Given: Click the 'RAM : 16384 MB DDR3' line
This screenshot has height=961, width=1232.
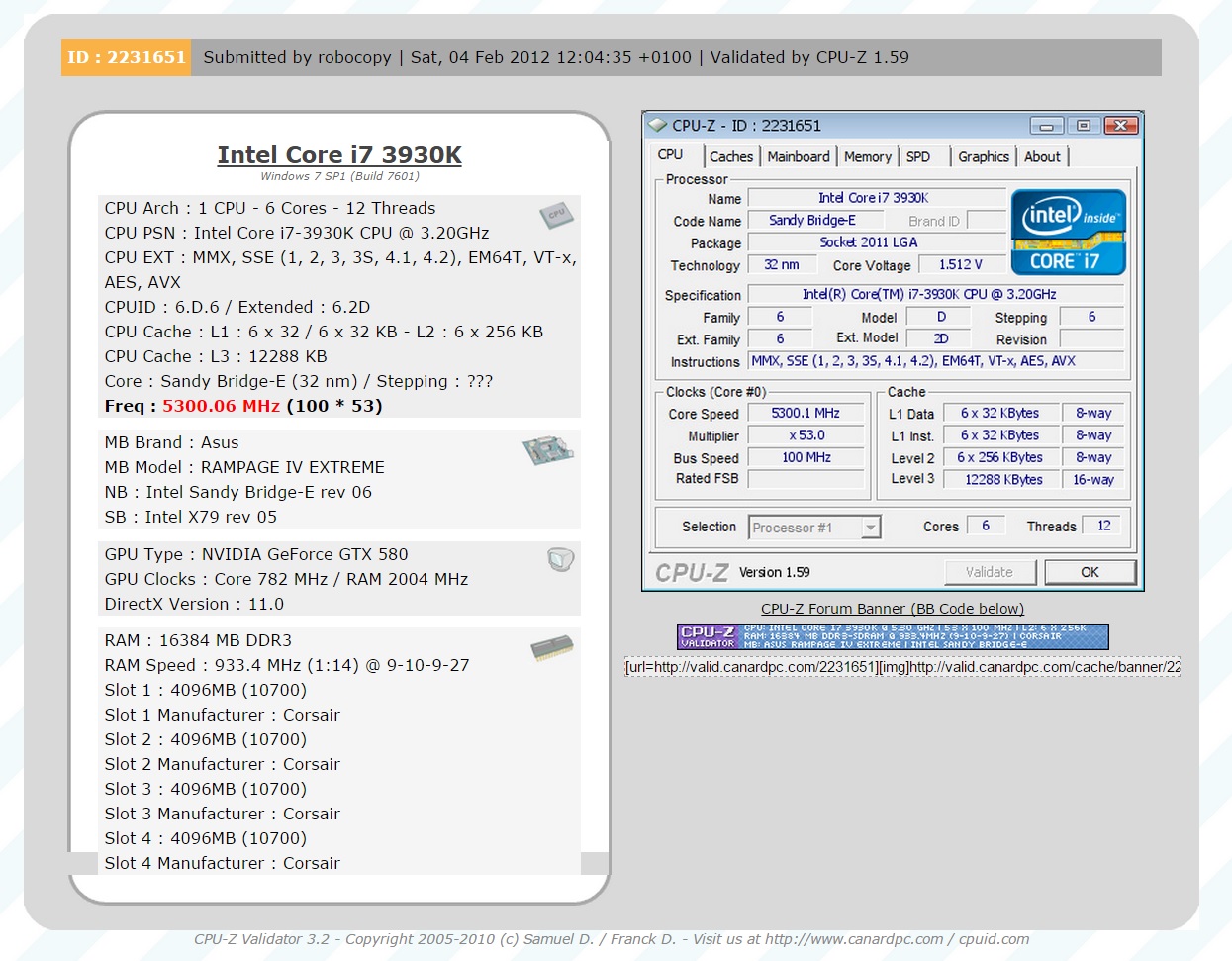Looking at the screenshot, I should 198,640.
